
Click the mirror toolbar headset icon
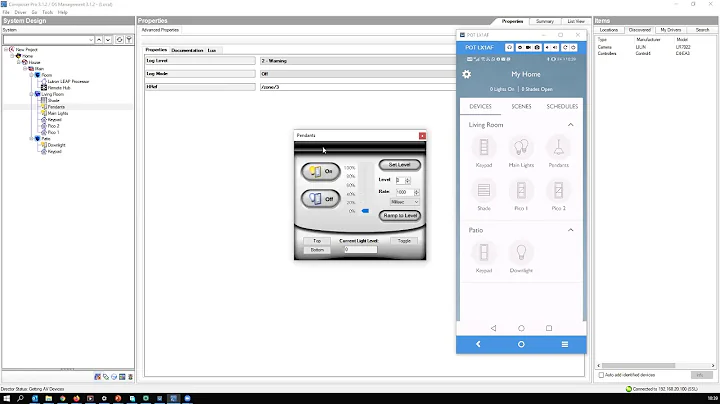click(509, 47)
